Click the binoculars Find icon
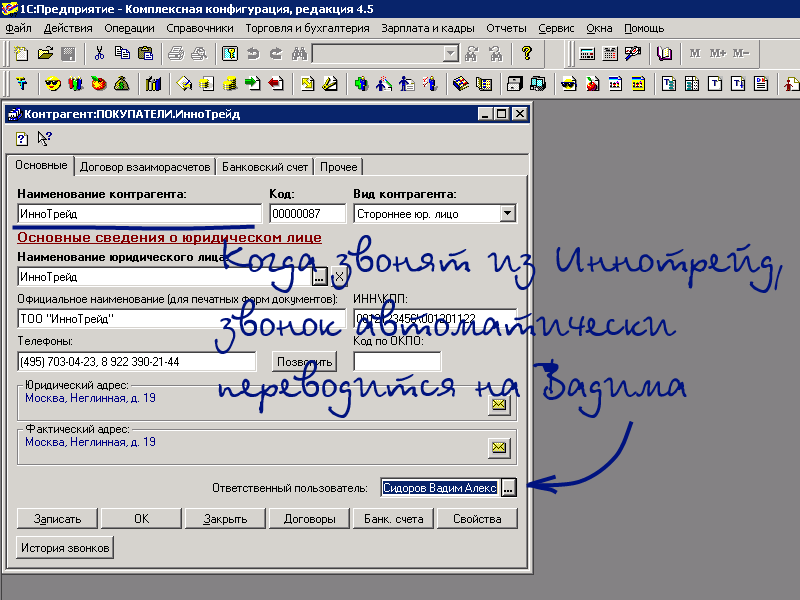Image resolution: width=800 pixels, height=600 pixels. [x=299, y=53]
